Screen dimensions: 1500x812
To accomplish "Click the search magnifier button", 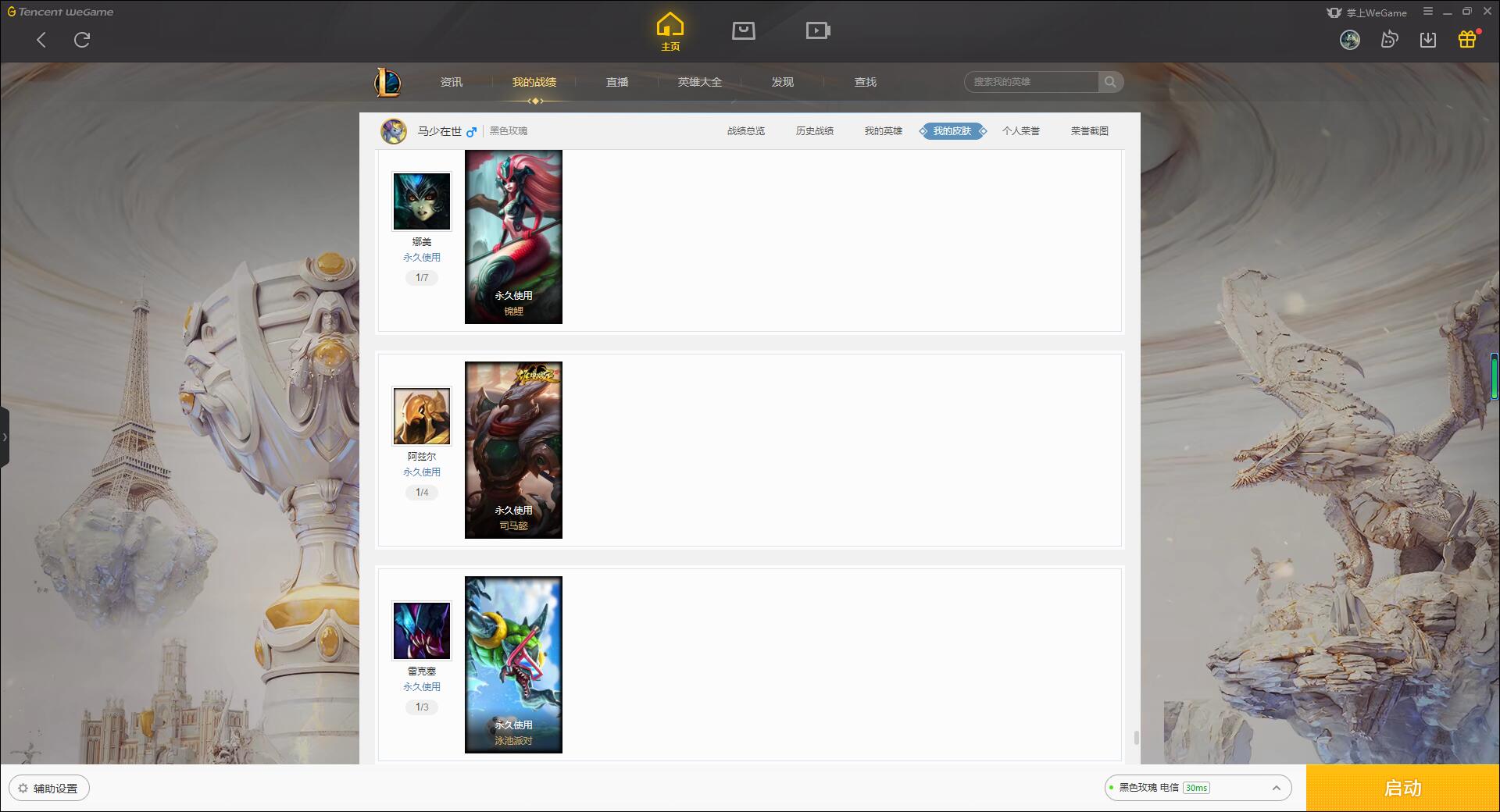I will (x=1110, y=82).
